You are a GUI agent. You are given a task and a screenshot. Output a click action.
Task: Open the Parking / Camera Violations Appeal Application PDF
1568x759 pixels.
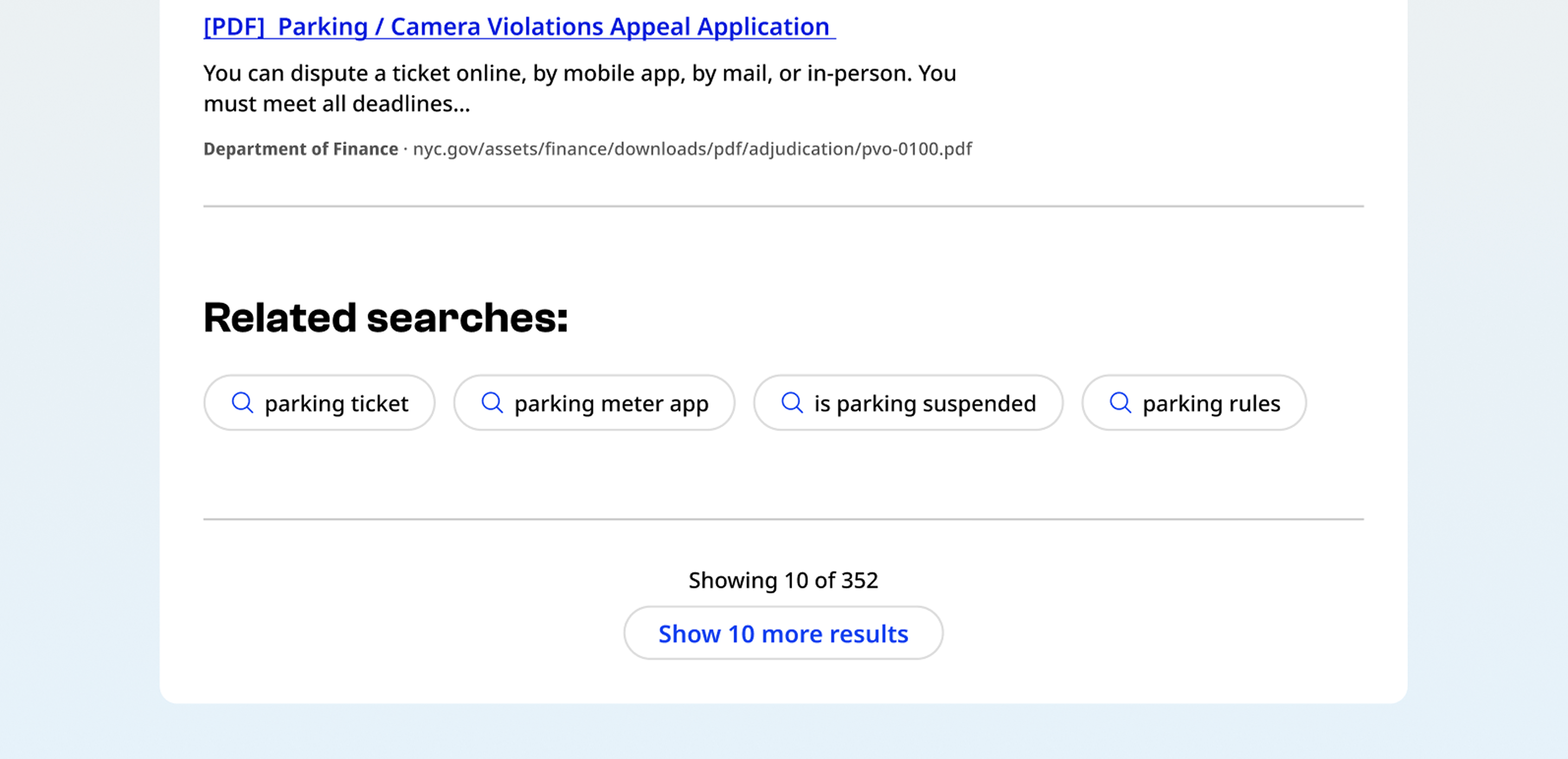pyautogui.click(x=516, y=26)
